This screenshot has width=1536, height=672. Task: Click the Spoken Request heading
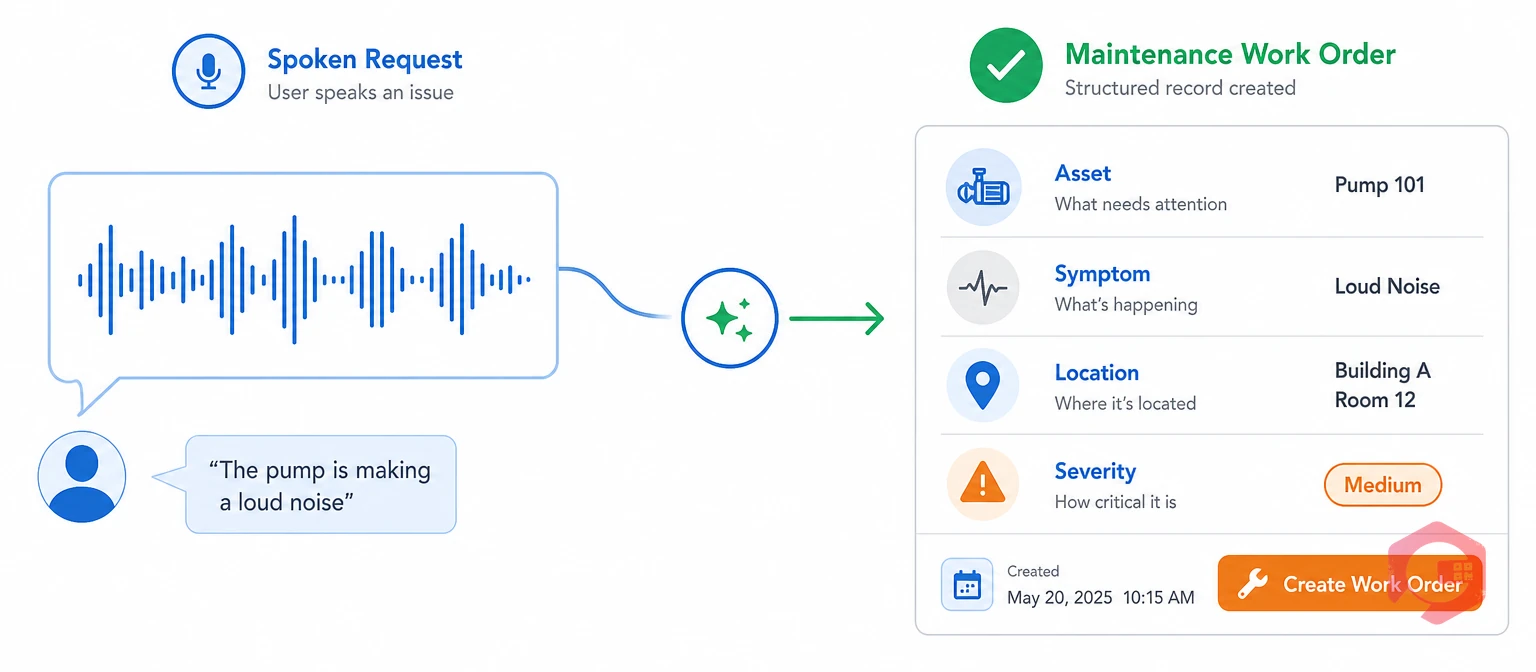tap(365, 59)
